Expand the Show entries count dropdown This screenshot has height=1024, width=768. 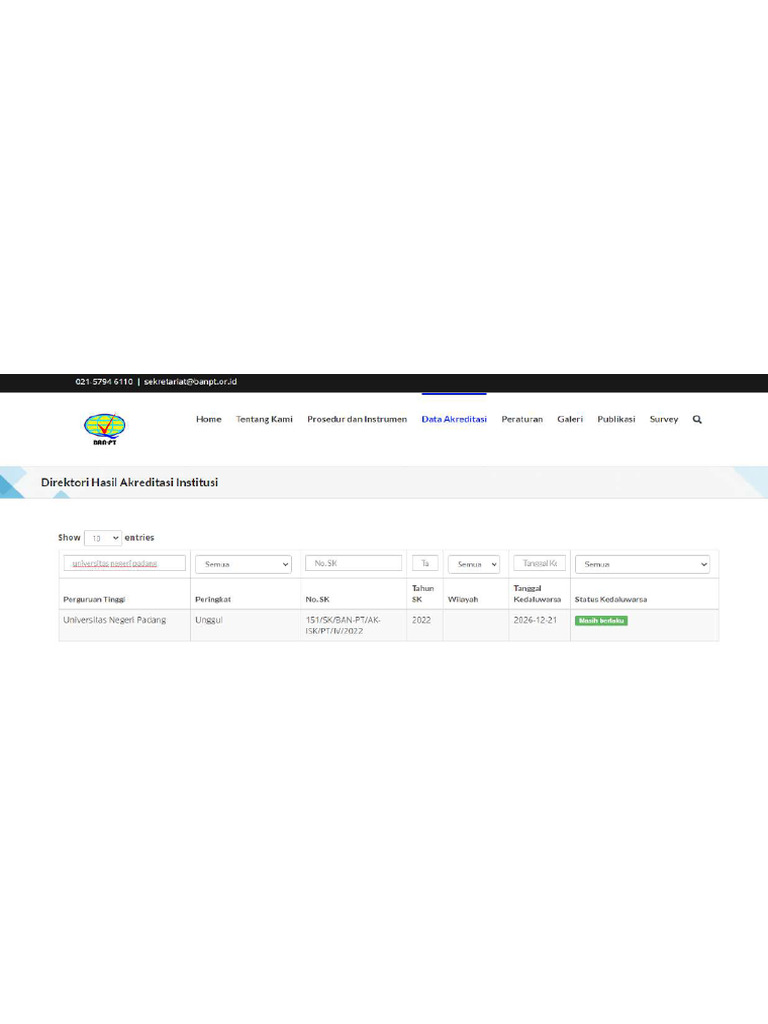coord(103,538)
